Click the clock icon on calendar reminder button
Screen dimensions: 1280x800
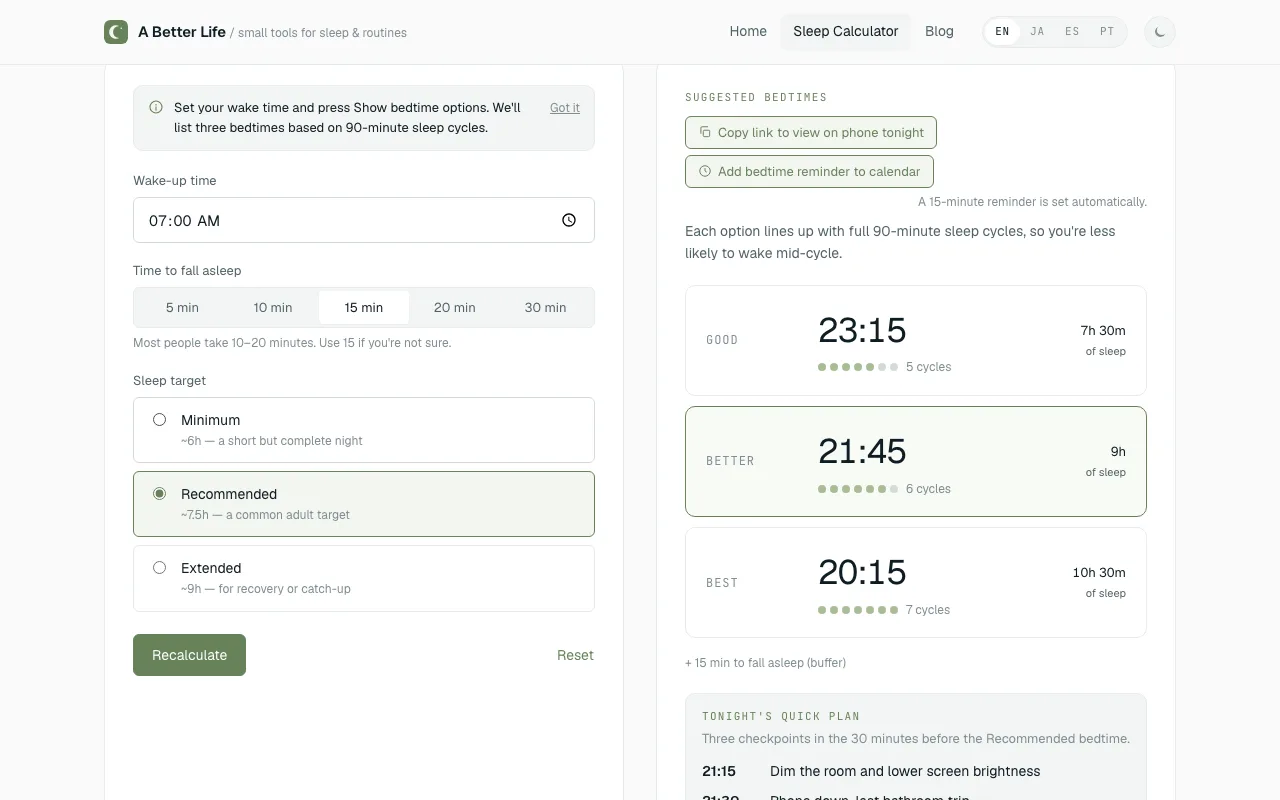click(x=705, y=171)
